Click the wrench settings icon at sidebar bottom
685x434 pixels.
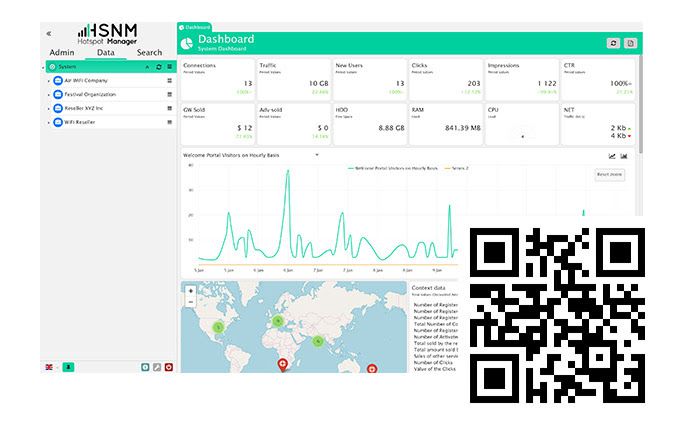tap(157, 367)
